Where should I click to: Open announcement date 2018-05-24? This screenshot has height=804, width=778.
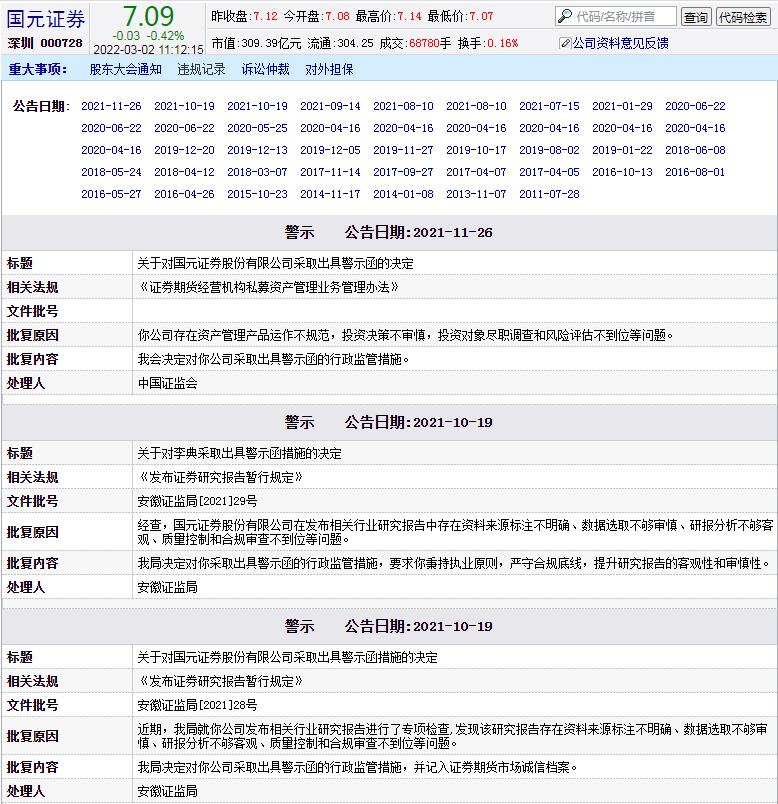[111, 172]
